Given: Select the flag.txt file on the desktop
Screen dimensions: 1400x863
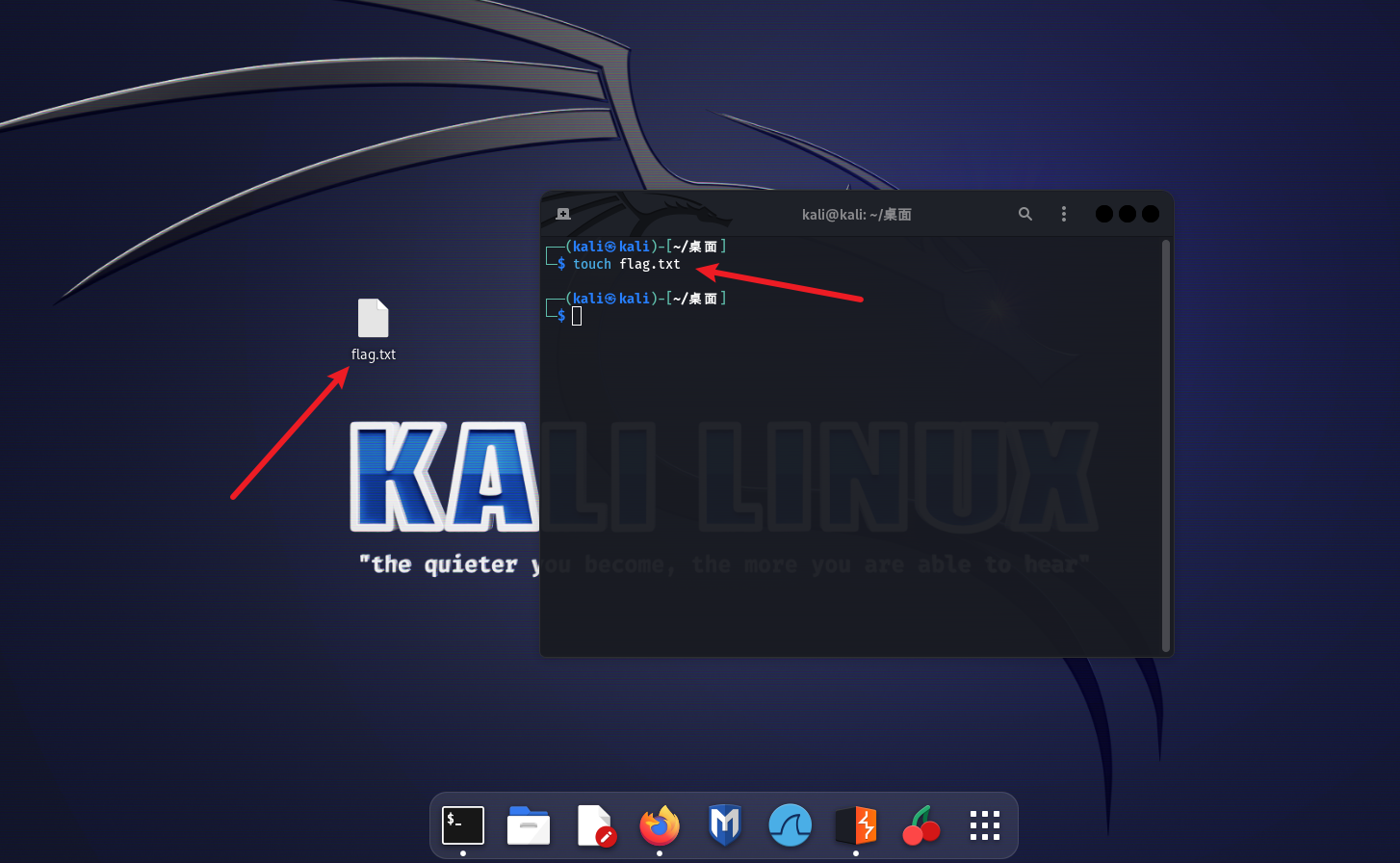Looking at the screenshot, I should pos(374,330).
